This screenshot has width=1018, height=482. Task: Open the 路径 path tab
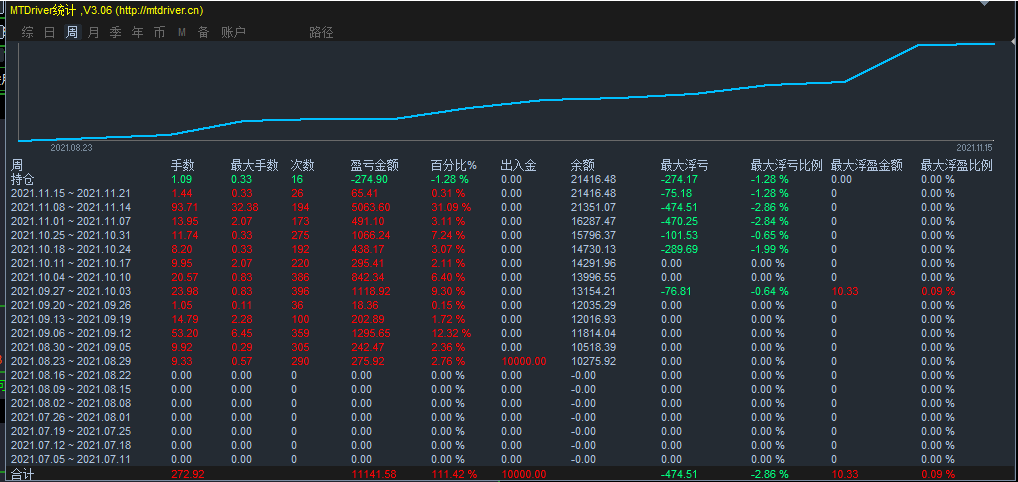(321, 32)
